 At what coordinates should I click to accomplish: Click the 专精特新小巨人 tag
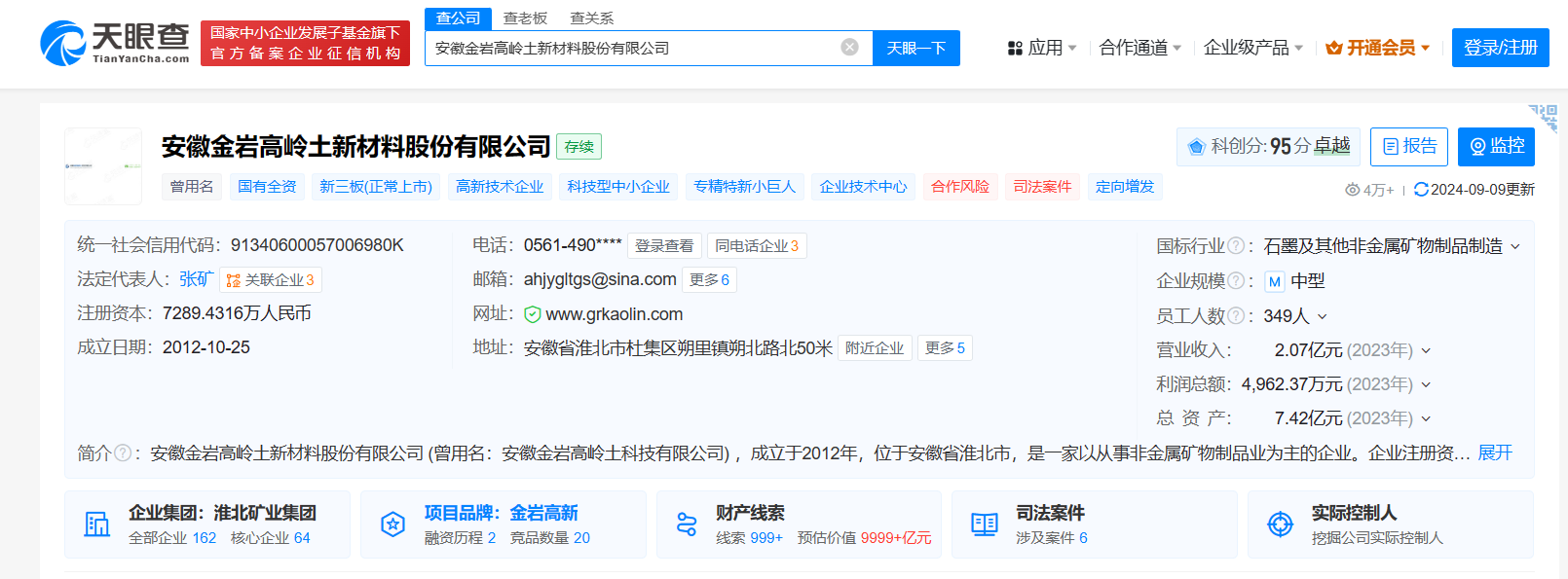point(745,187)
